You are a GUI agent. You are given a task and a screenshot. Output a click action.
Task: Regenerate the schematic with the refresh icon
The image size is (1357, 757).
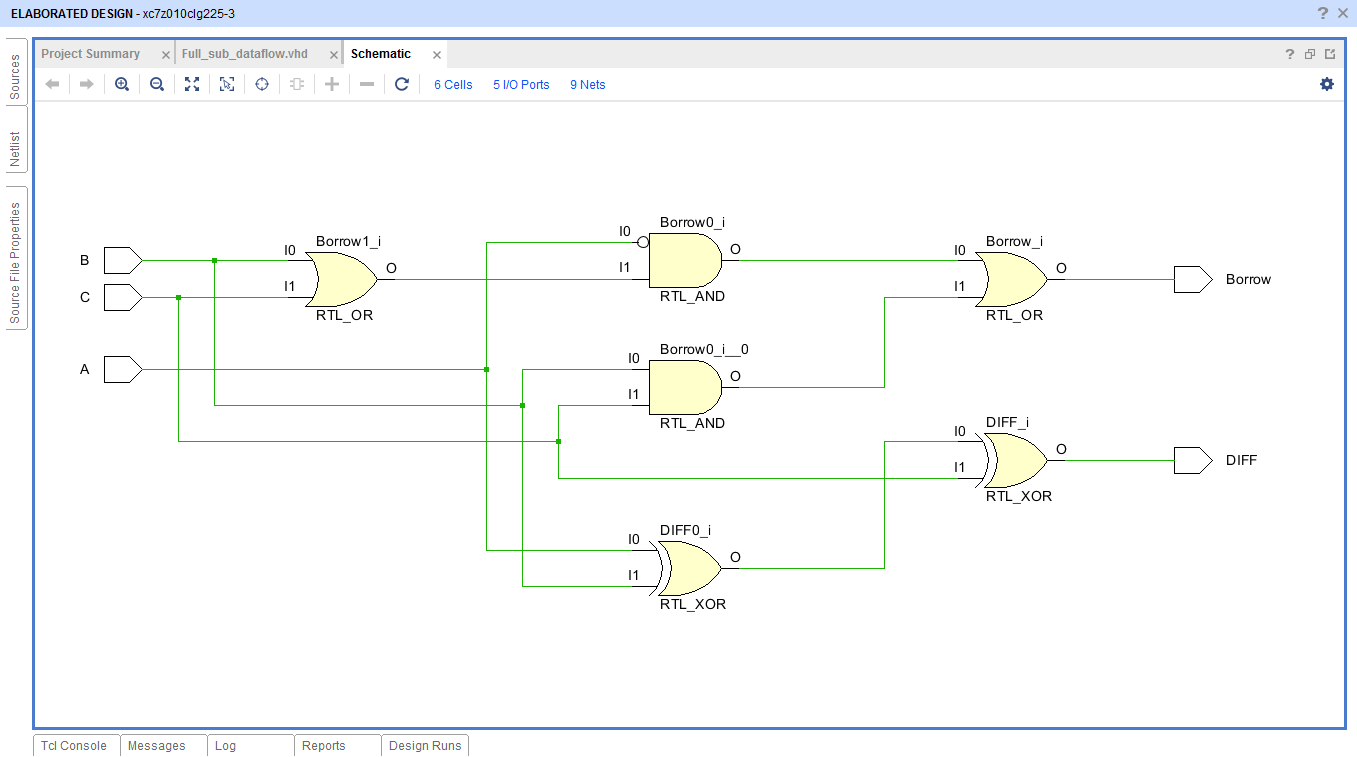(402, 85)
